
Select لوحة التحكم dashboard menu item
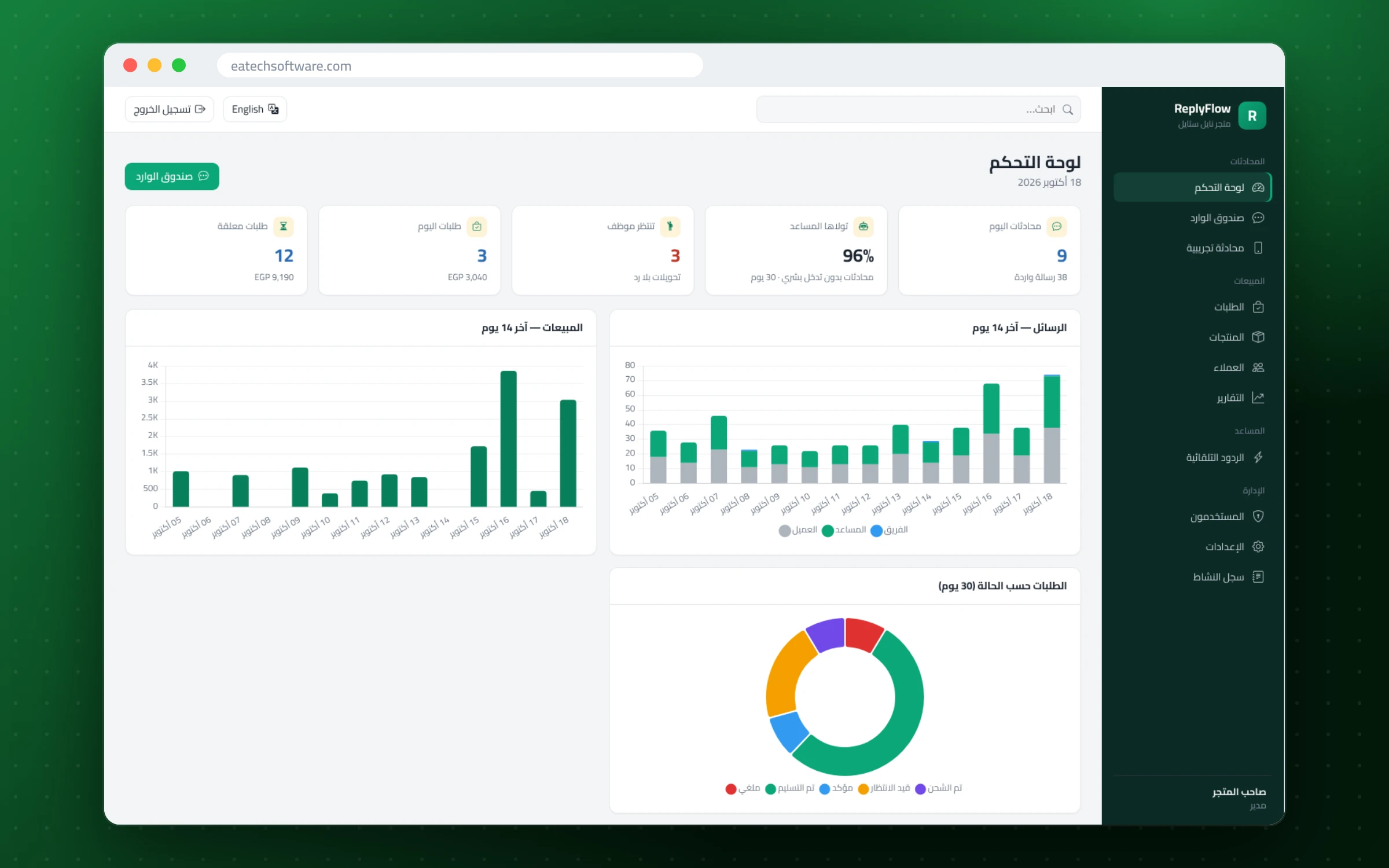point(1192,187)
